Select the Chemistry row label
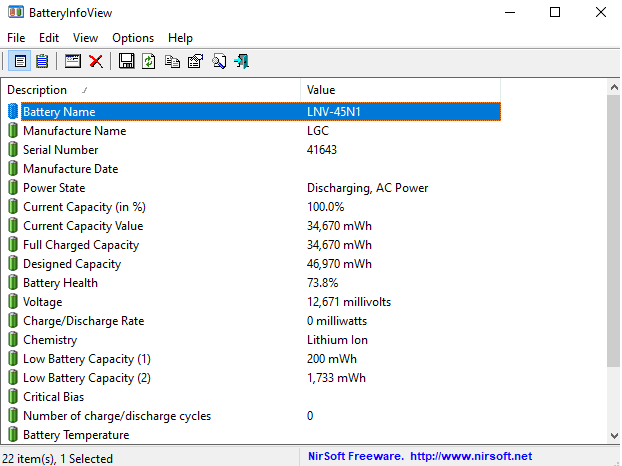This screenshot has height=466, width=622. tap(50, 340)
